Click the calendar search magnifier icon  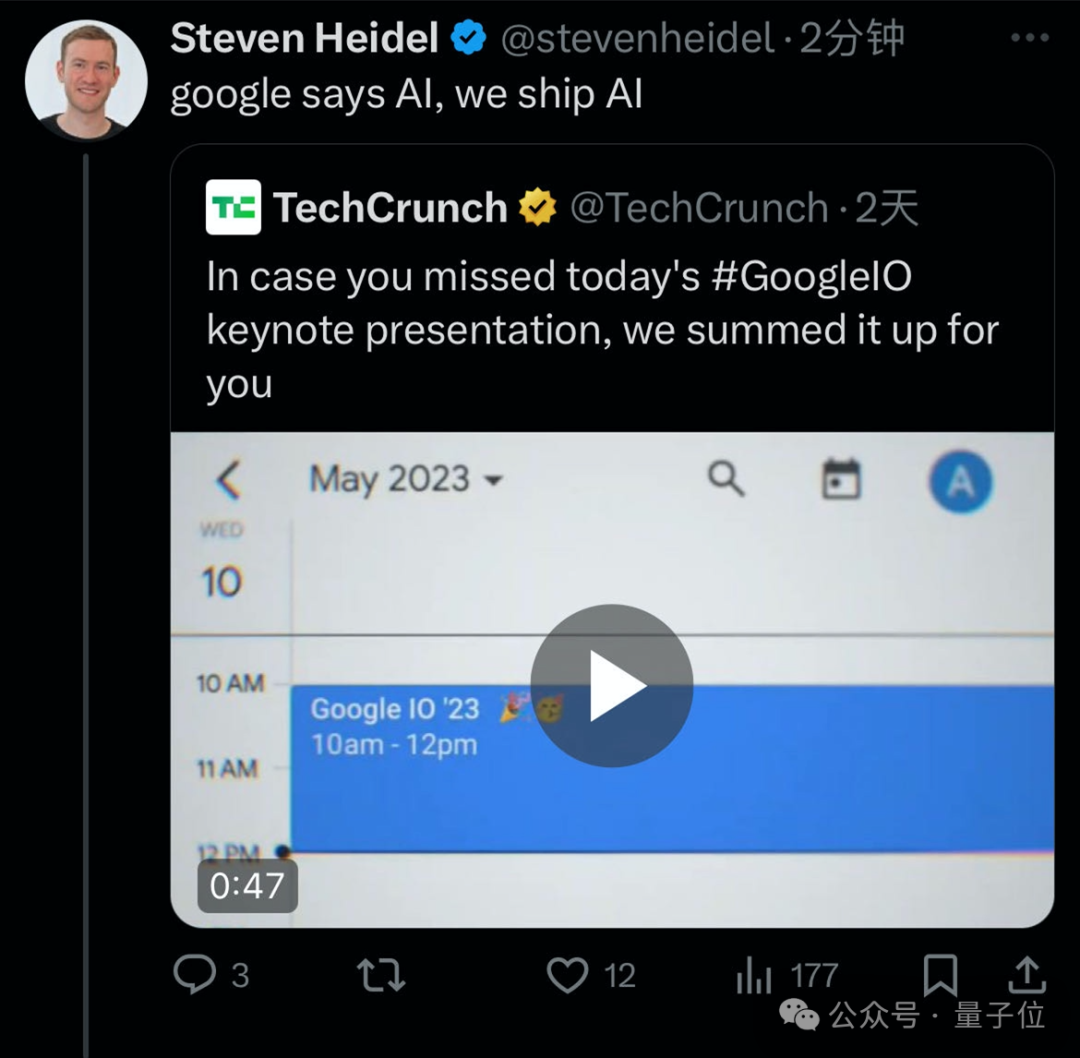tap(726, 480)
